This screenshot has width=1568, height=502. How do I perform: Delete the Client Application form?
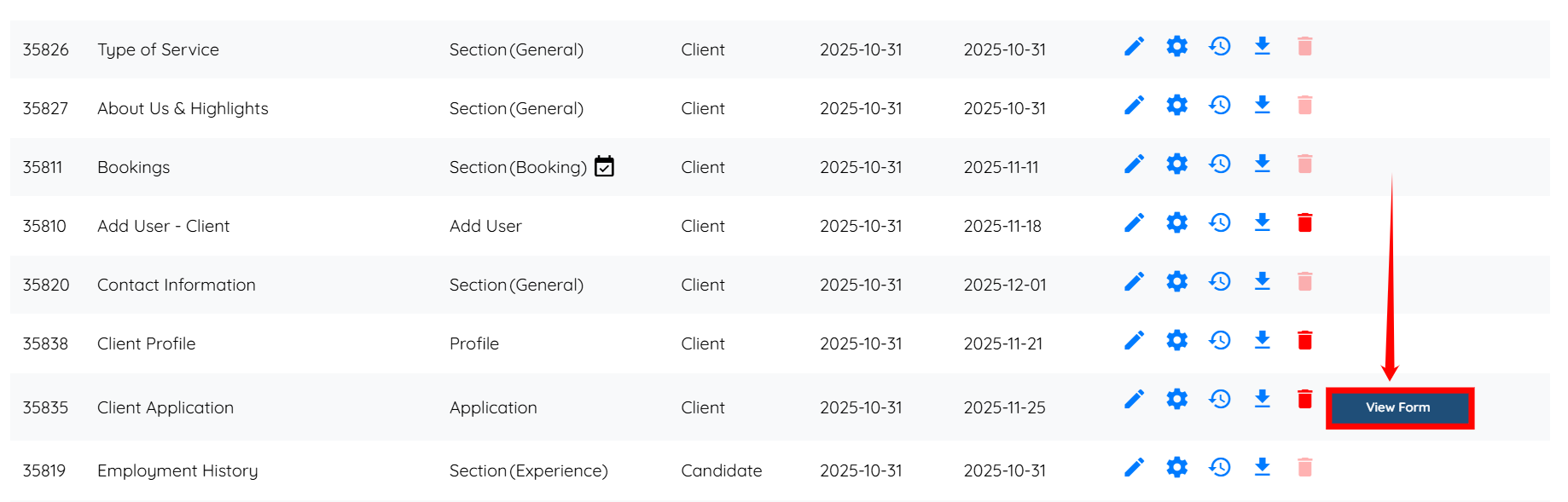pyautogui.click(x=1304, y=399)
